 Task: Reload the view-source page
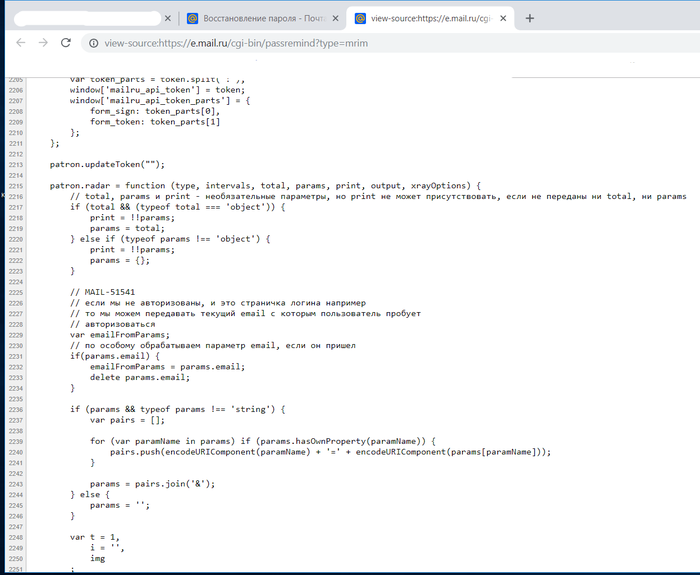tap(66, 43)
